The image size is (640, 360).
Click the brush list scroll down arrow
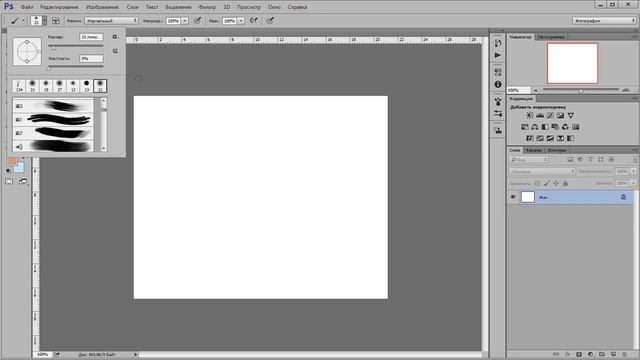tap(104, 148)
